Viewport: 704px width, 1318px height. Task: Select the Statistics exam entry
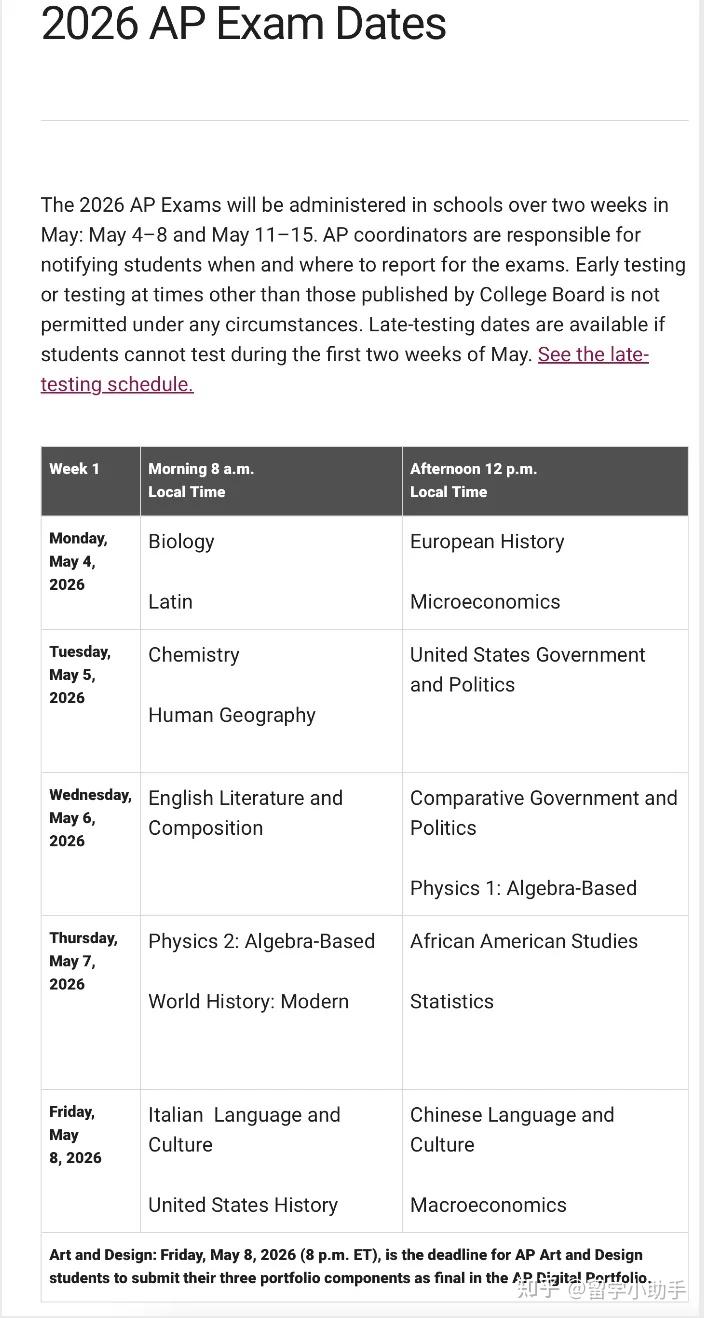452,1001
